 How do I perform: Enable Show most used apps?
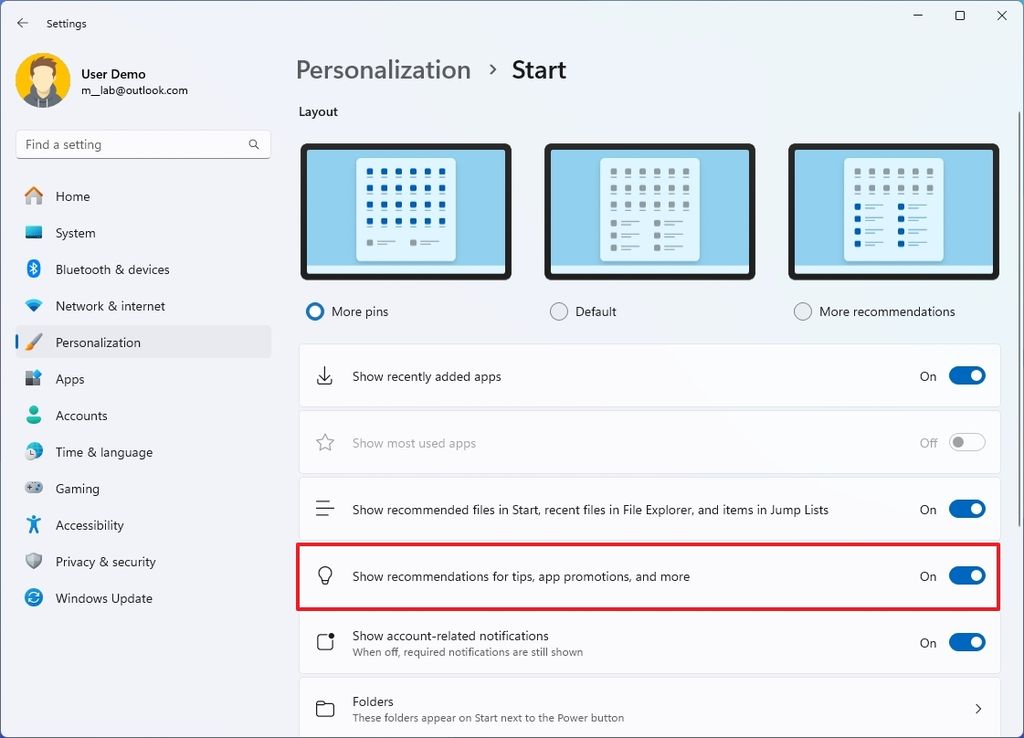[966, 441]
